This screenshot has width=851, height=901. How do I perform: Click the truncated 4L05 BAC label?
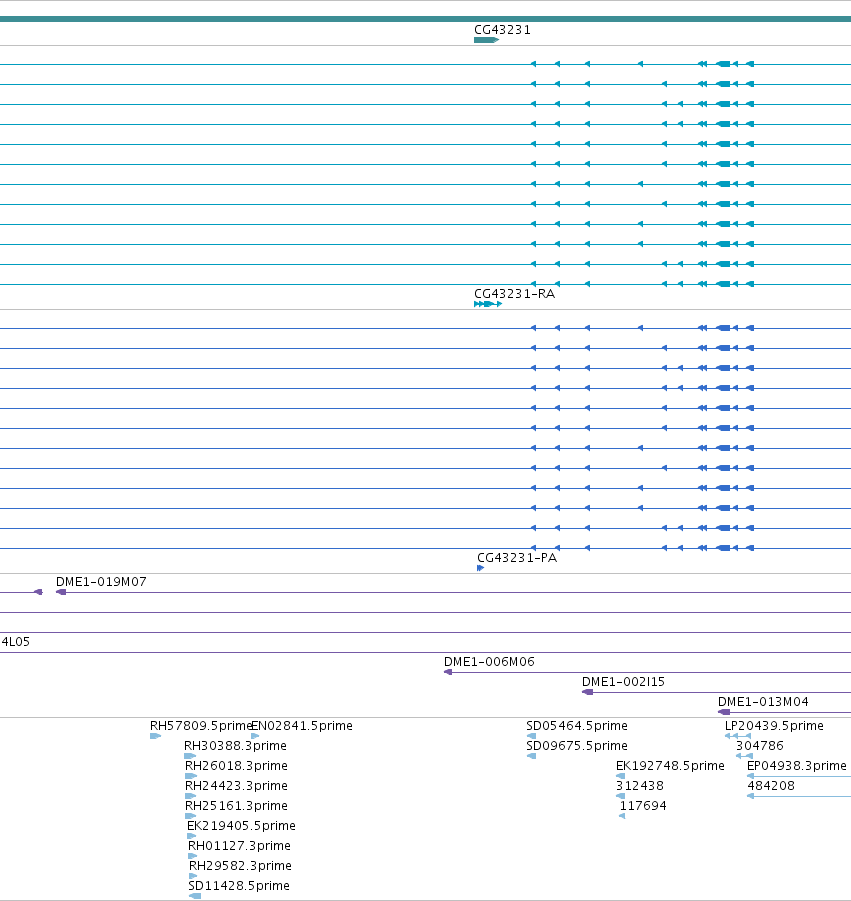coord(15,642)
